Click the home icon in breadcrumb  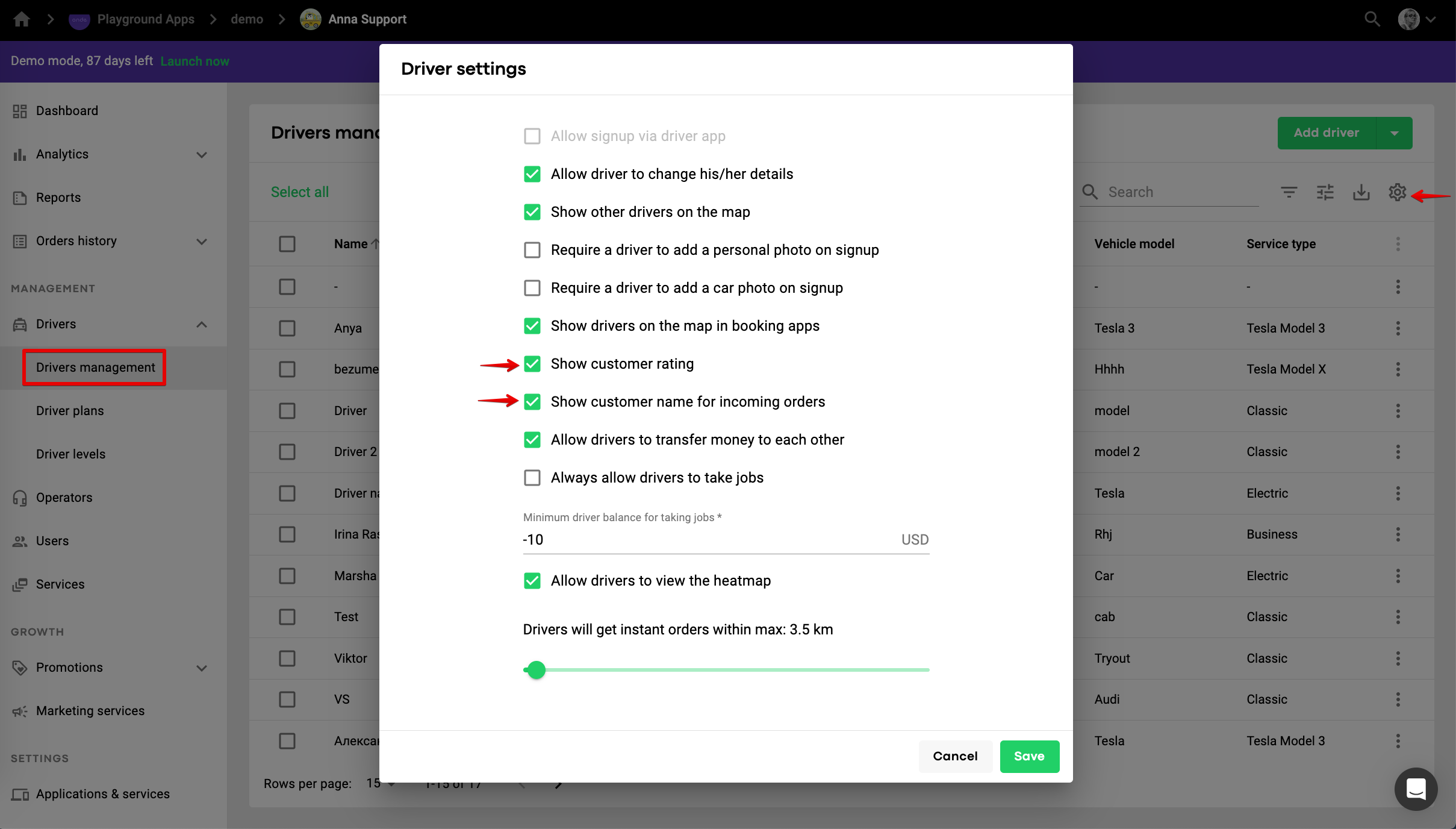point(22,19)
